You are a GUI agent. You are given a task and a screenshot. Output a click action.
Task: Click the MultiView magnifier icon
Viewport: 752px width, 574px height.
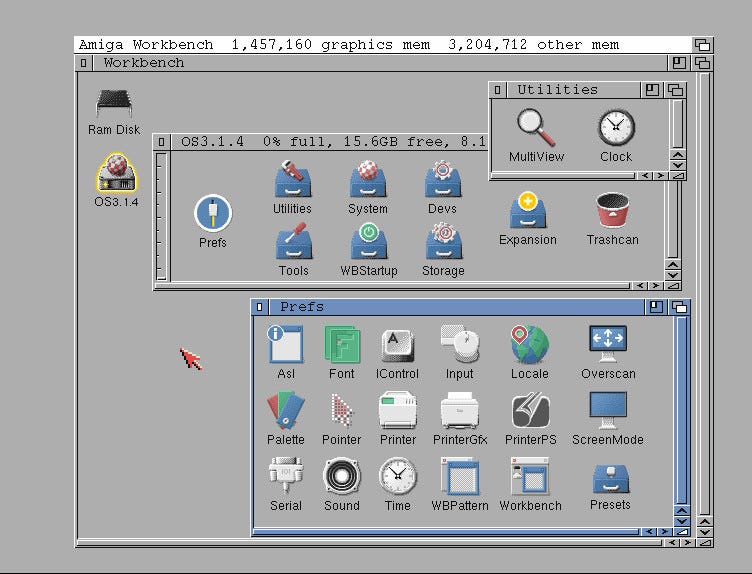tap(536, 128)
